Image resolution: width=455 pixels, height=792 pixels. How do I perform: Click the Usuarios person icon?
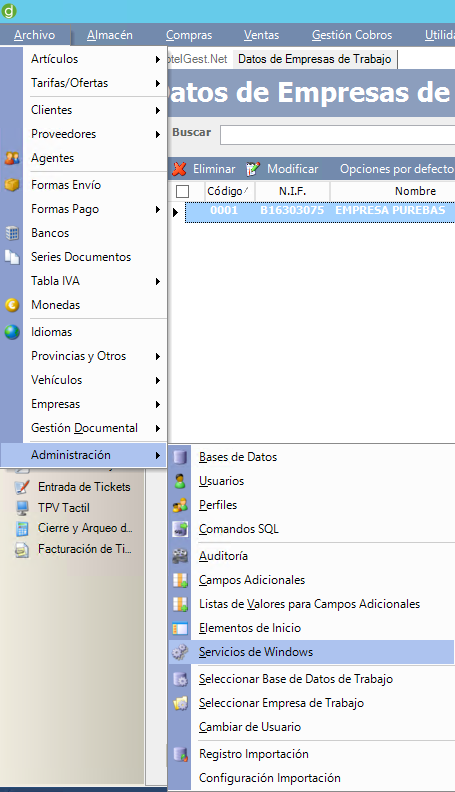[180, 481]
